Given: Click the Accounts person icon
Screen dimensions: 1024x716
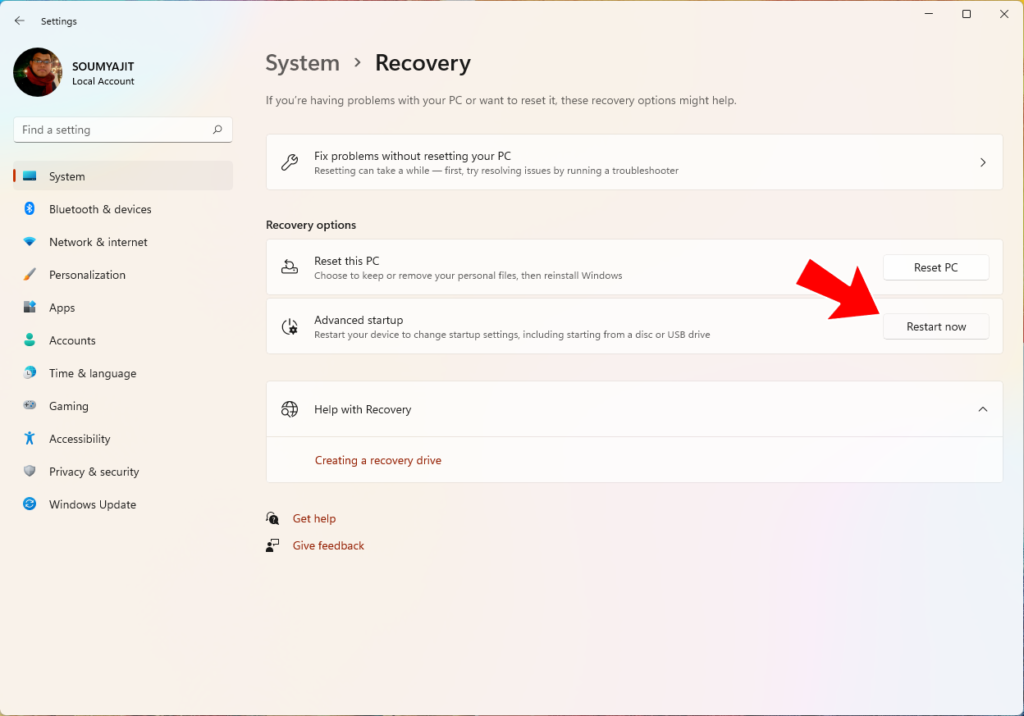Looking at the screenshot, I should [x=29, y=340].
